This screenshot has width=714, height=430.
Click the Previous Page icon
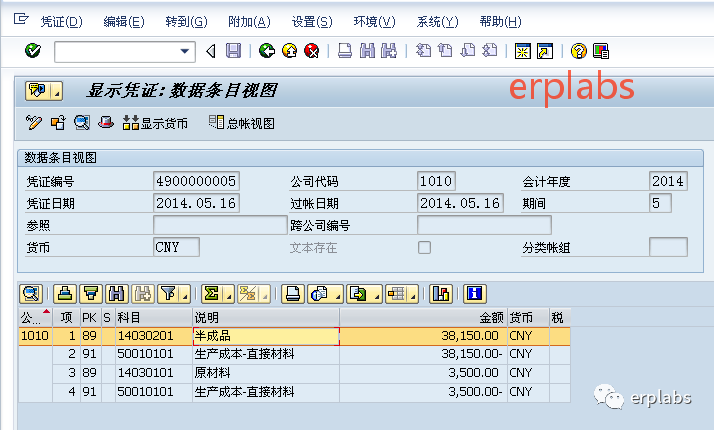tap(445, 51)
